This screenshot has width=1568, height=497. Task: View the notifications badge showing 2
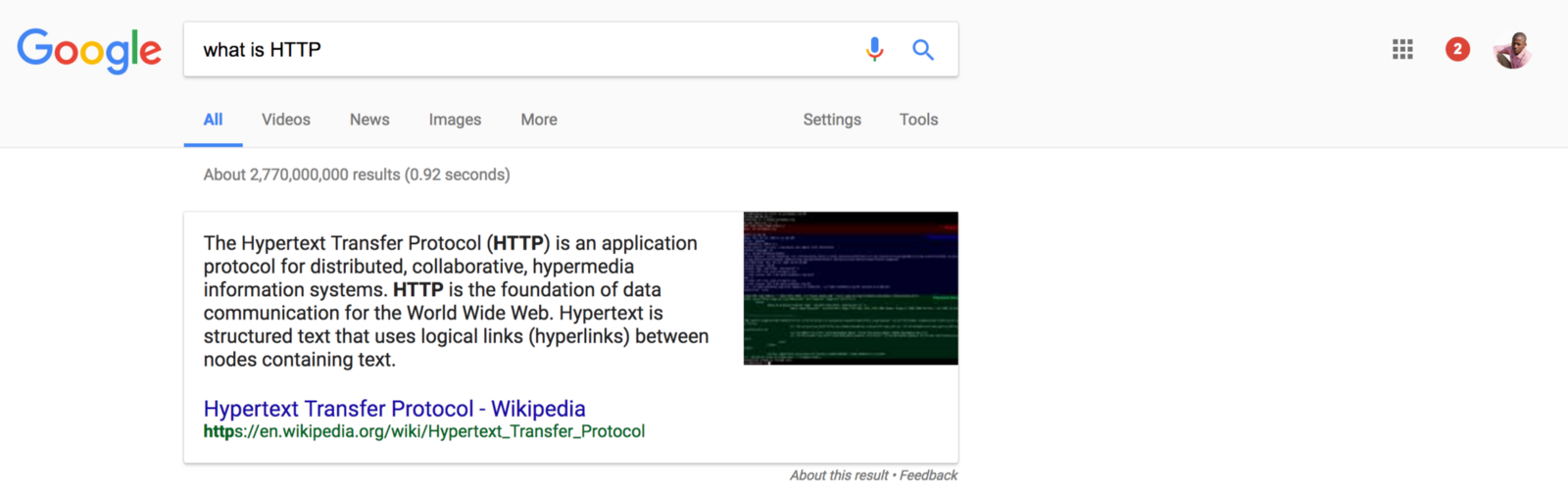tap(1457, 49)
